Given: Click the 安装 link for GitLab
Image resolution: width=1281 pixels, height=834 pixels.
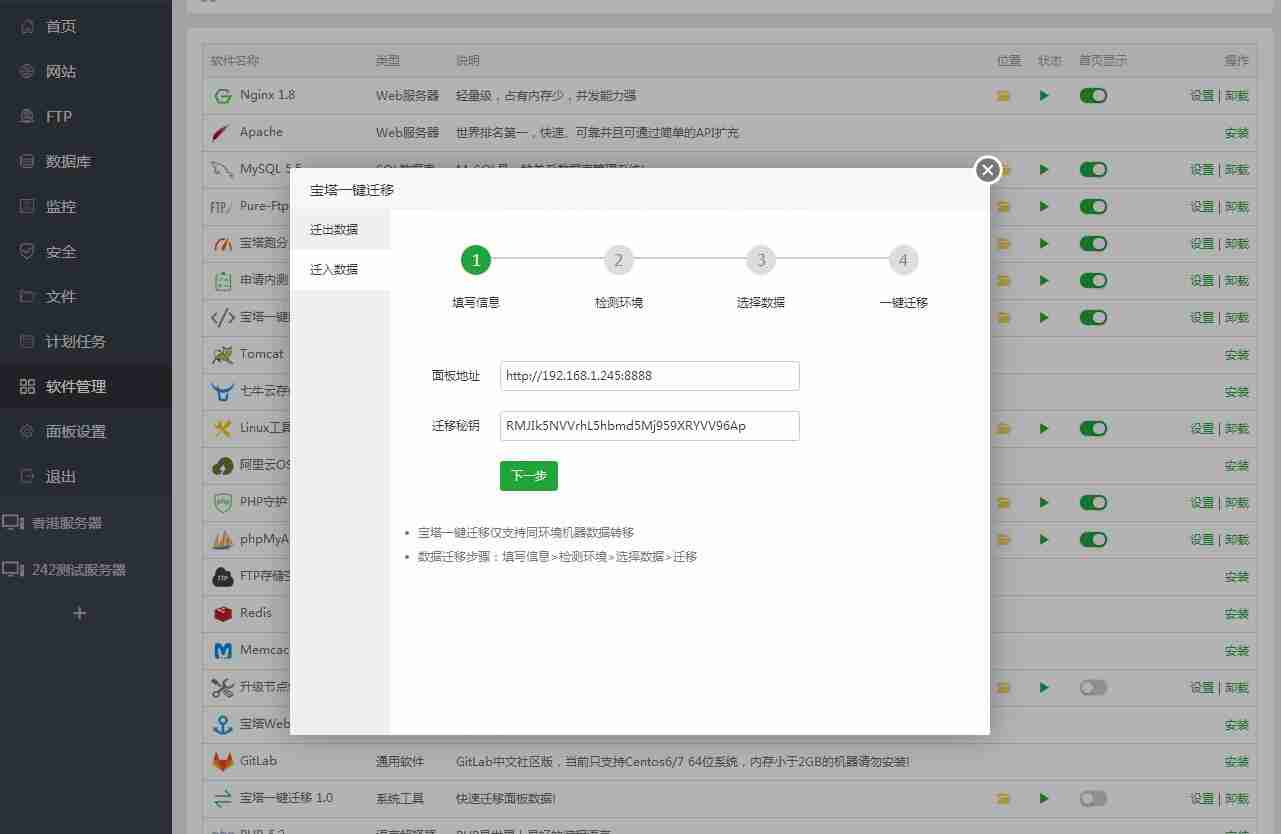Looking at the screenshot, I should pos(1236,761).
